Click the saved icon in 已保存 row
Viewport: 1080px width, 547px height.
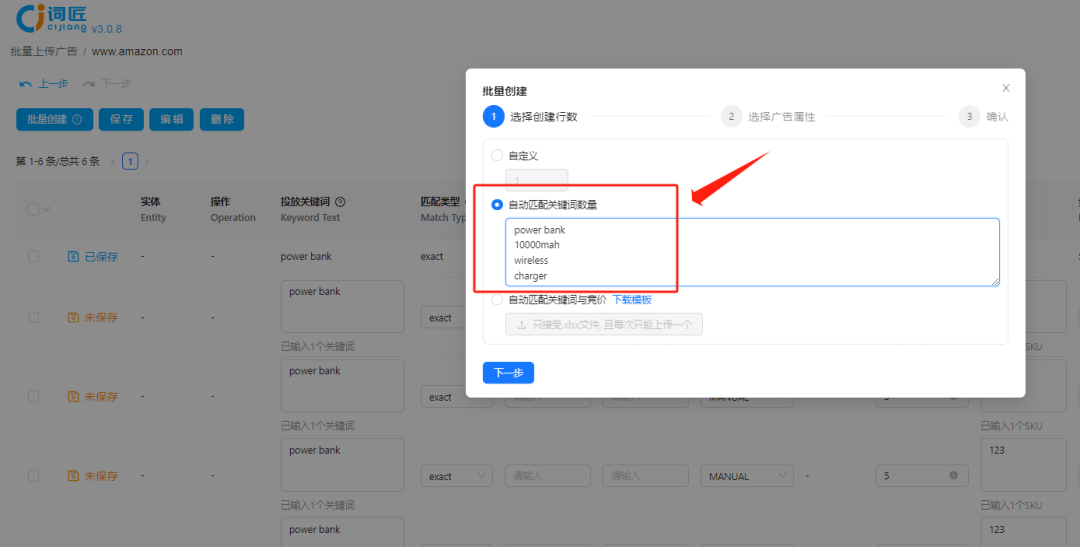pyautogui.click(x=74, y=256)
